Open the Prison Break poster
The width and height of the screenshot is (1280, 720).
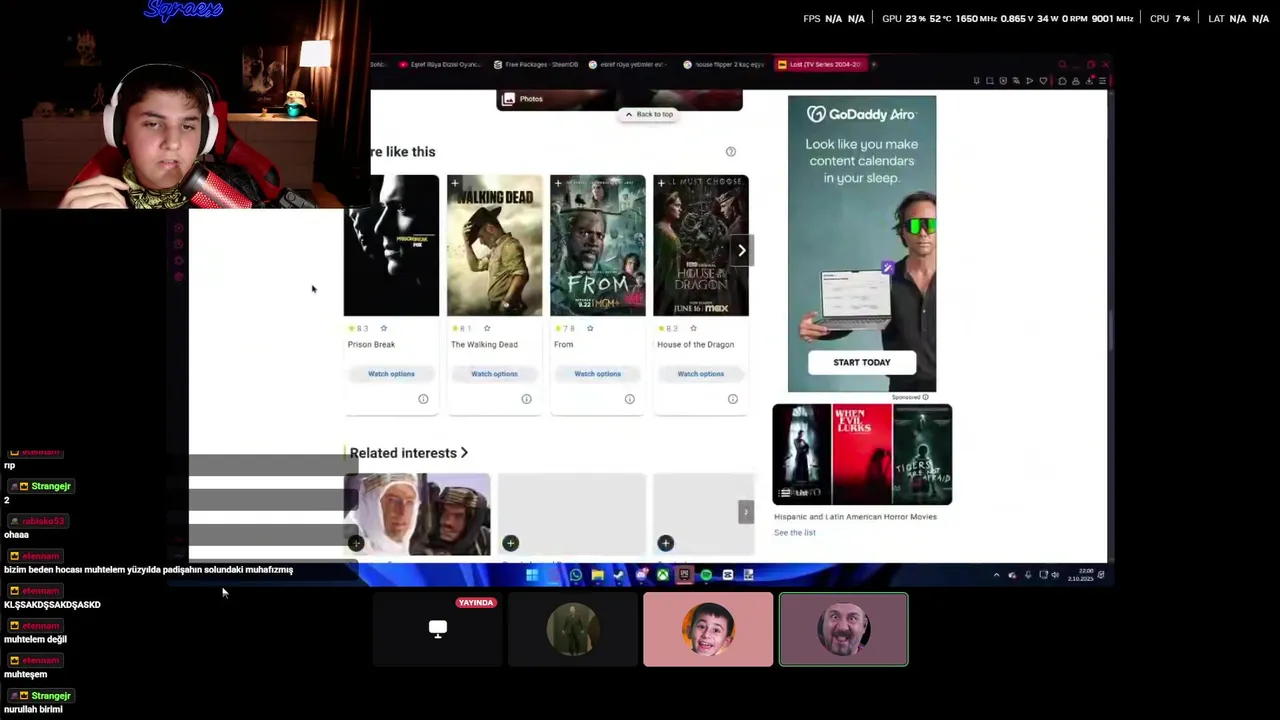[391, 245]
